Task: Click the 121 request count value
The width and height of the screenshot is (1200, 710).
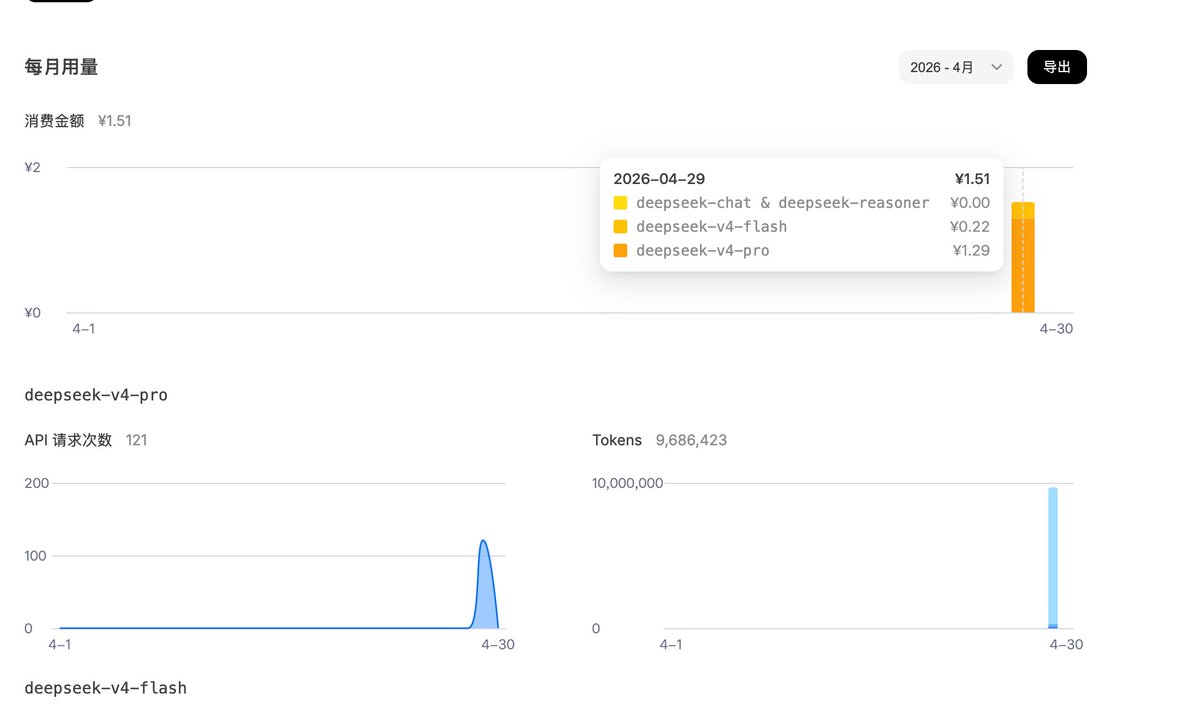Action: (137, 440)
